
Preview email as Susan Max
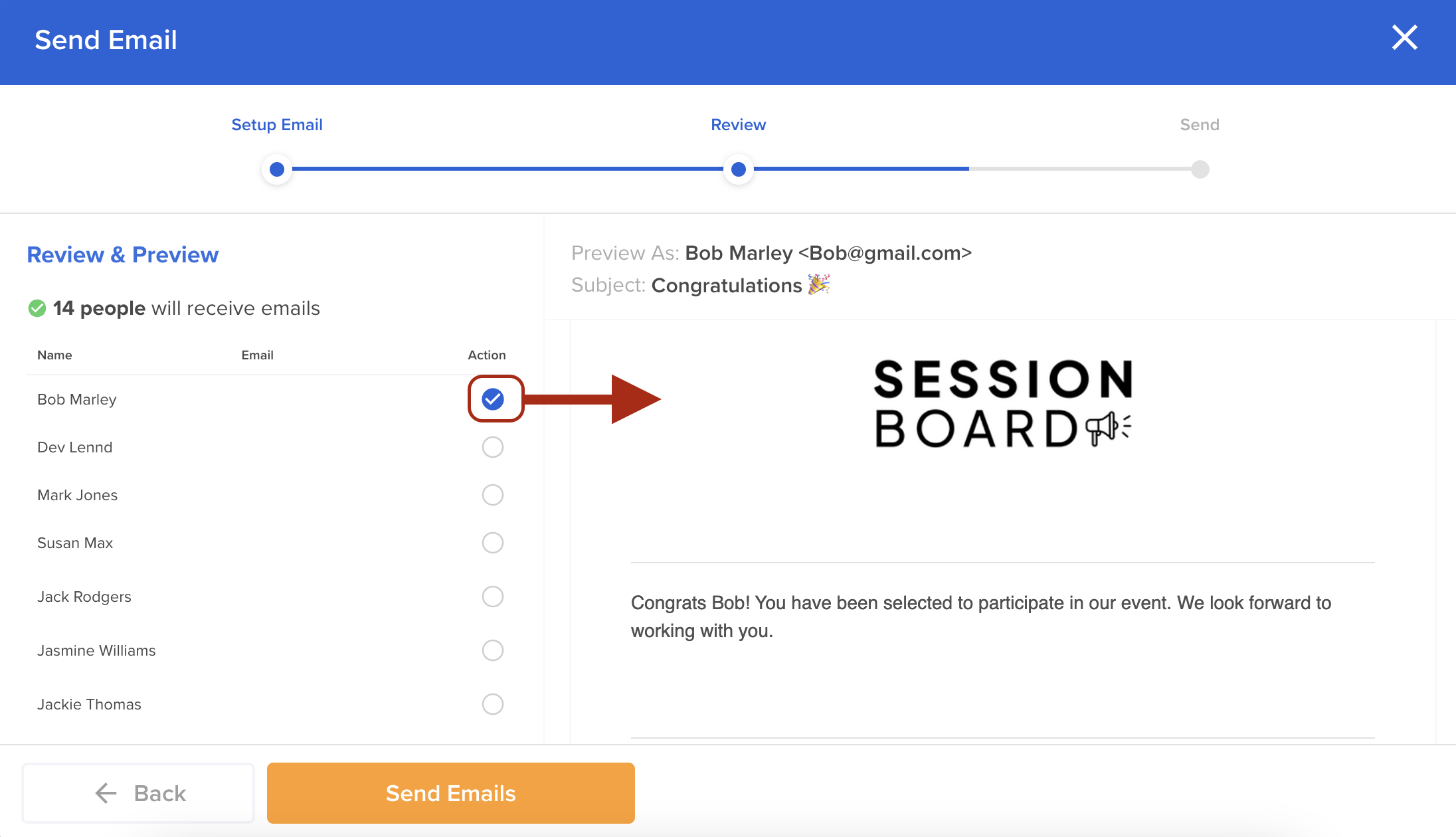click(x=493, y=543)
